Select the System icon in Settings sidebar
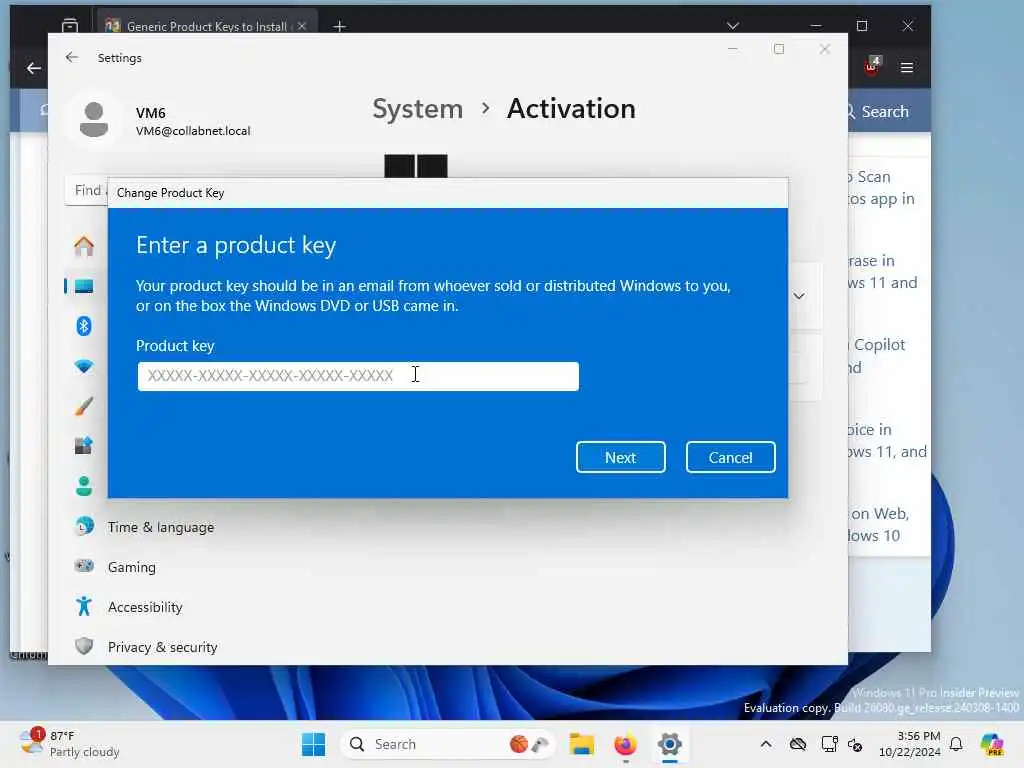 (84, 286)
